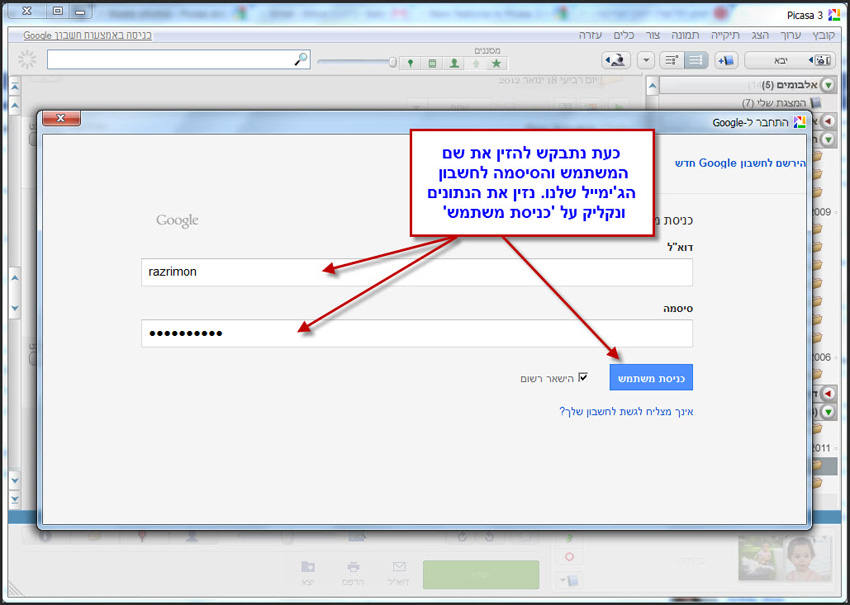Open the כלים (Tools) menu
850x605 pixels.
624,35
